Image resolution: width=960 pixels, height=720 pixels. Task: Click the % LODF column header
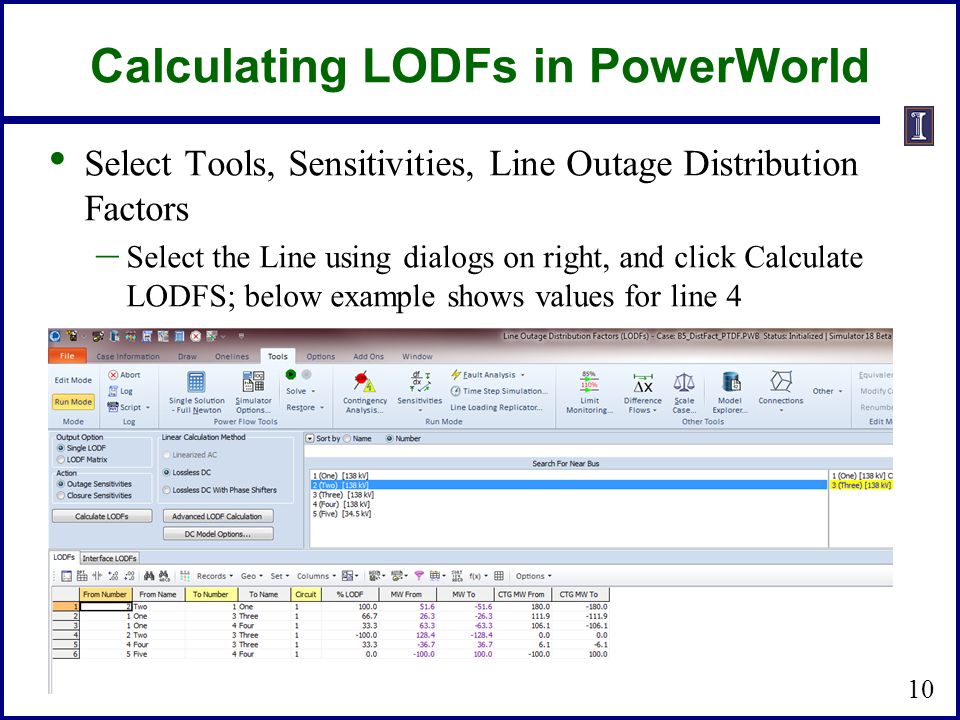click(350, 594)
